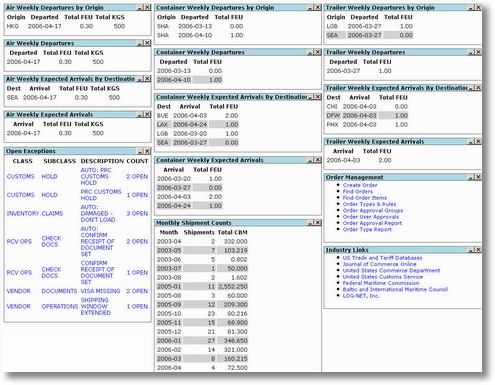The image size is (495, 385).
Task: Close the Industry Links panel
Action: (478, 250)
